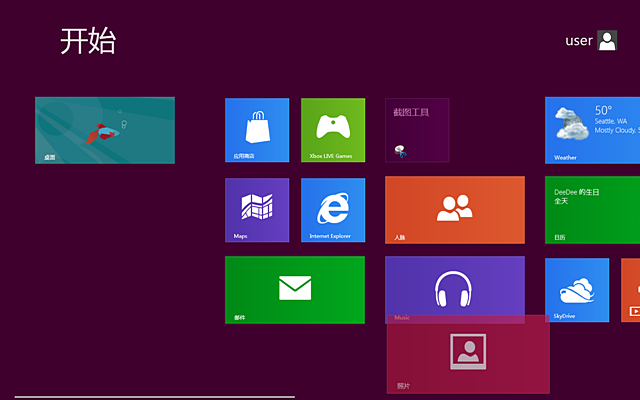640x400 pixels.
Task: Open the Music tile with headphones
Action: (455, 286)
